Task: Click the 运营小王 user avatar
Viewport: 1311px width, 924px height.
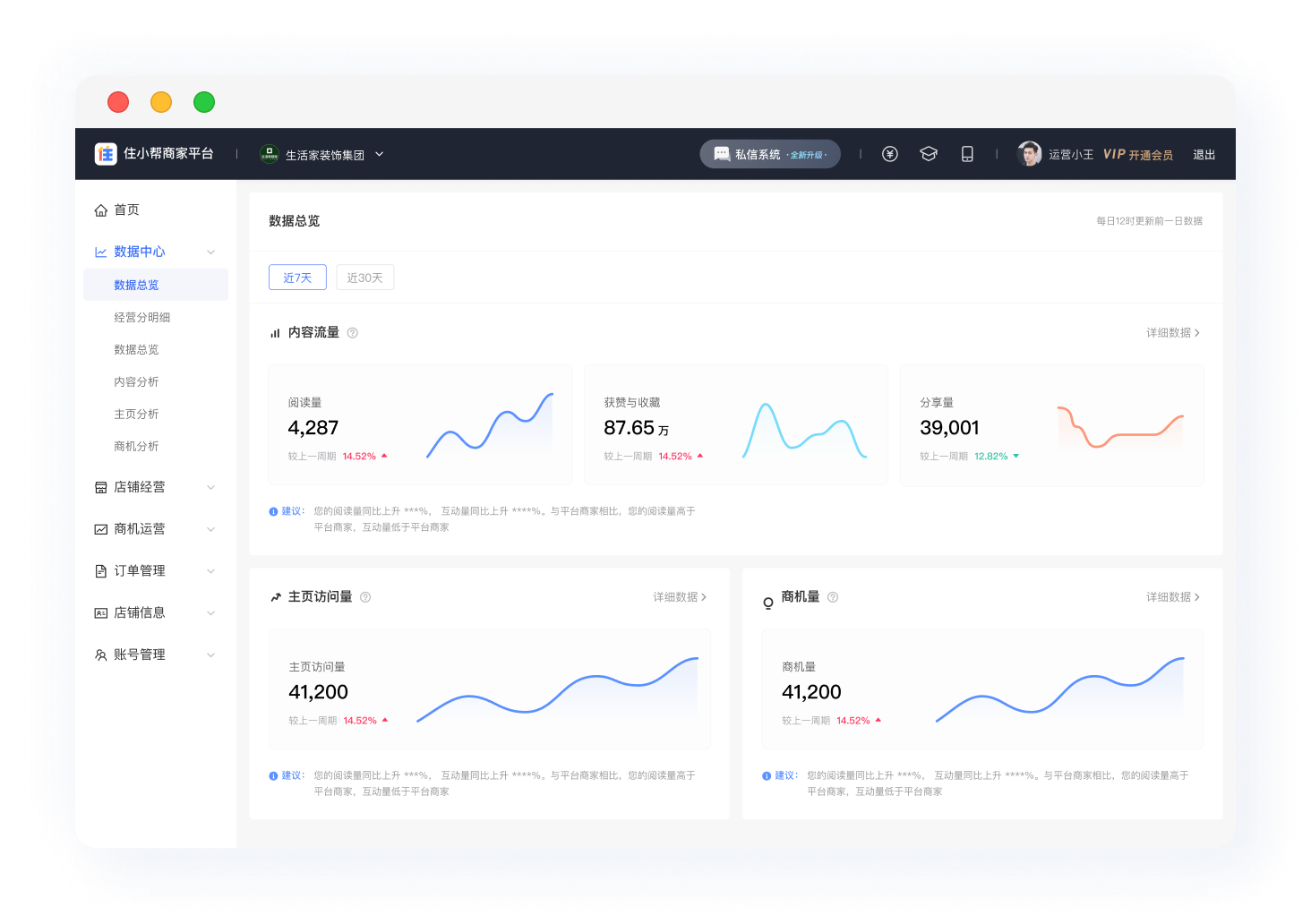Action: 1029,154
